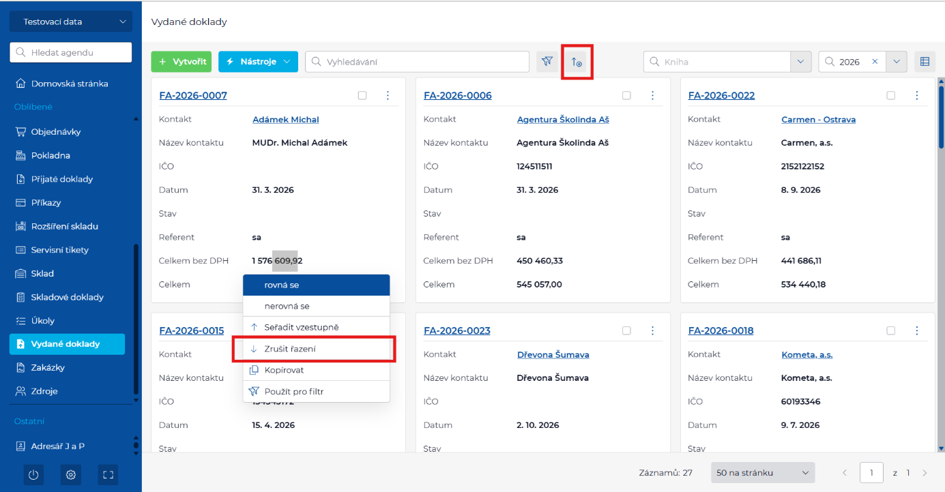Select Kopírovat in context menu
Image resolution: width=945 pixels, height=492 pixels.
pyautogui.click(x=316, y=370)
